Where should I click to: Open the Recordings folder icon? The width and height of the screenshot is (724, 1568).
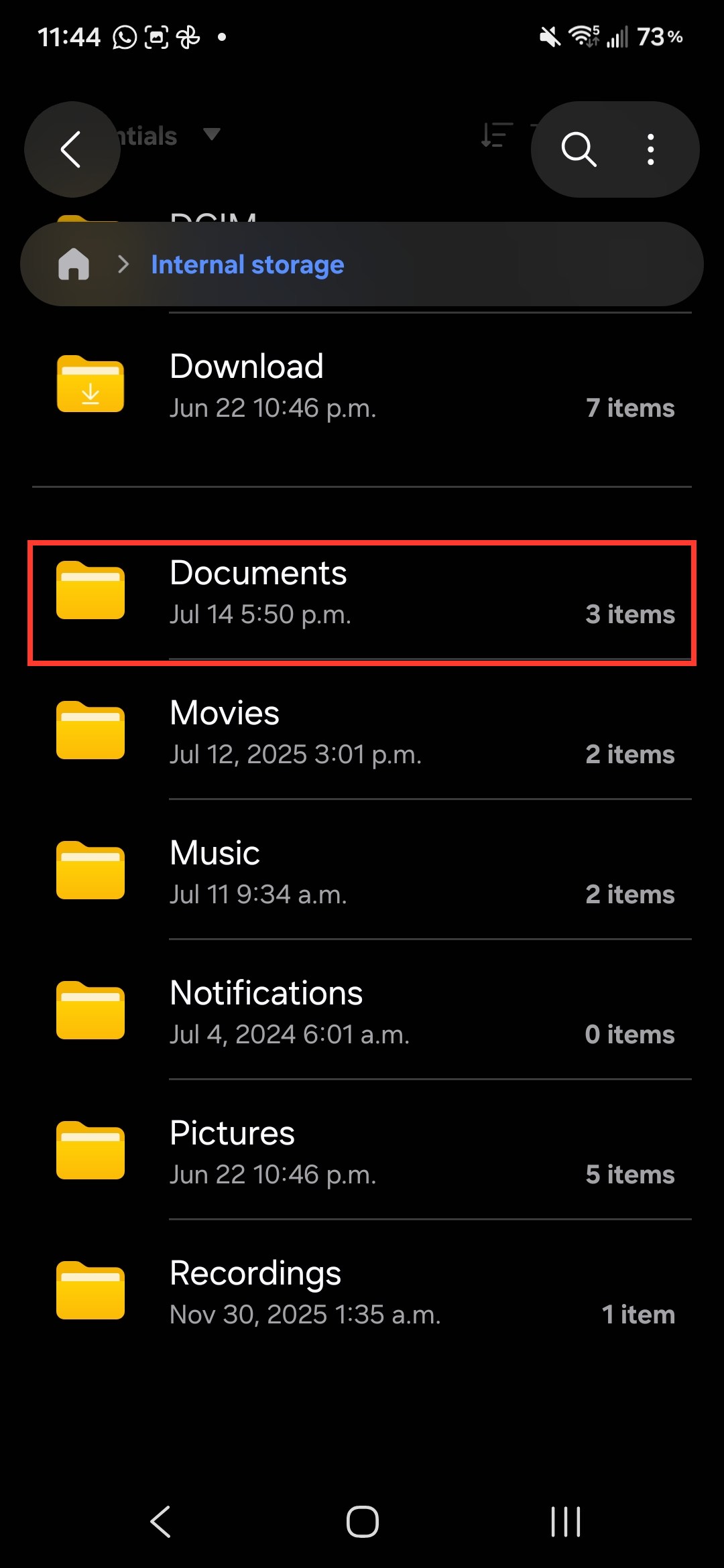pyautogui.click(x=90, y=1291)
